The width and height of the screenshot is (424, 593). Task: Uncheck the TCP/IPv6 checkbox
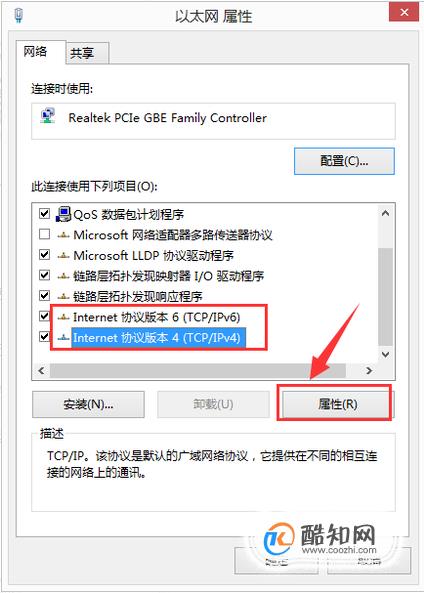[45, 316]
